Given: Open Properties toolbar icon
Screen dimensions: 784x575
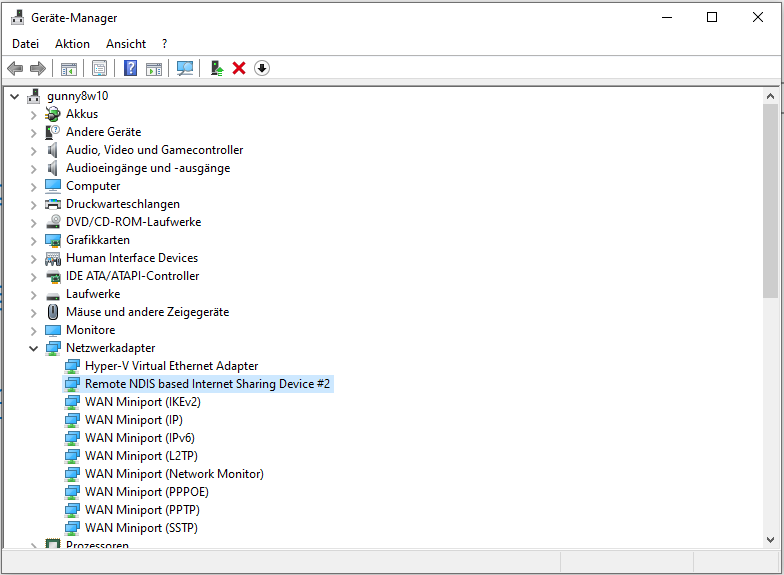Looking at the screenshot, I should (100, 68).
